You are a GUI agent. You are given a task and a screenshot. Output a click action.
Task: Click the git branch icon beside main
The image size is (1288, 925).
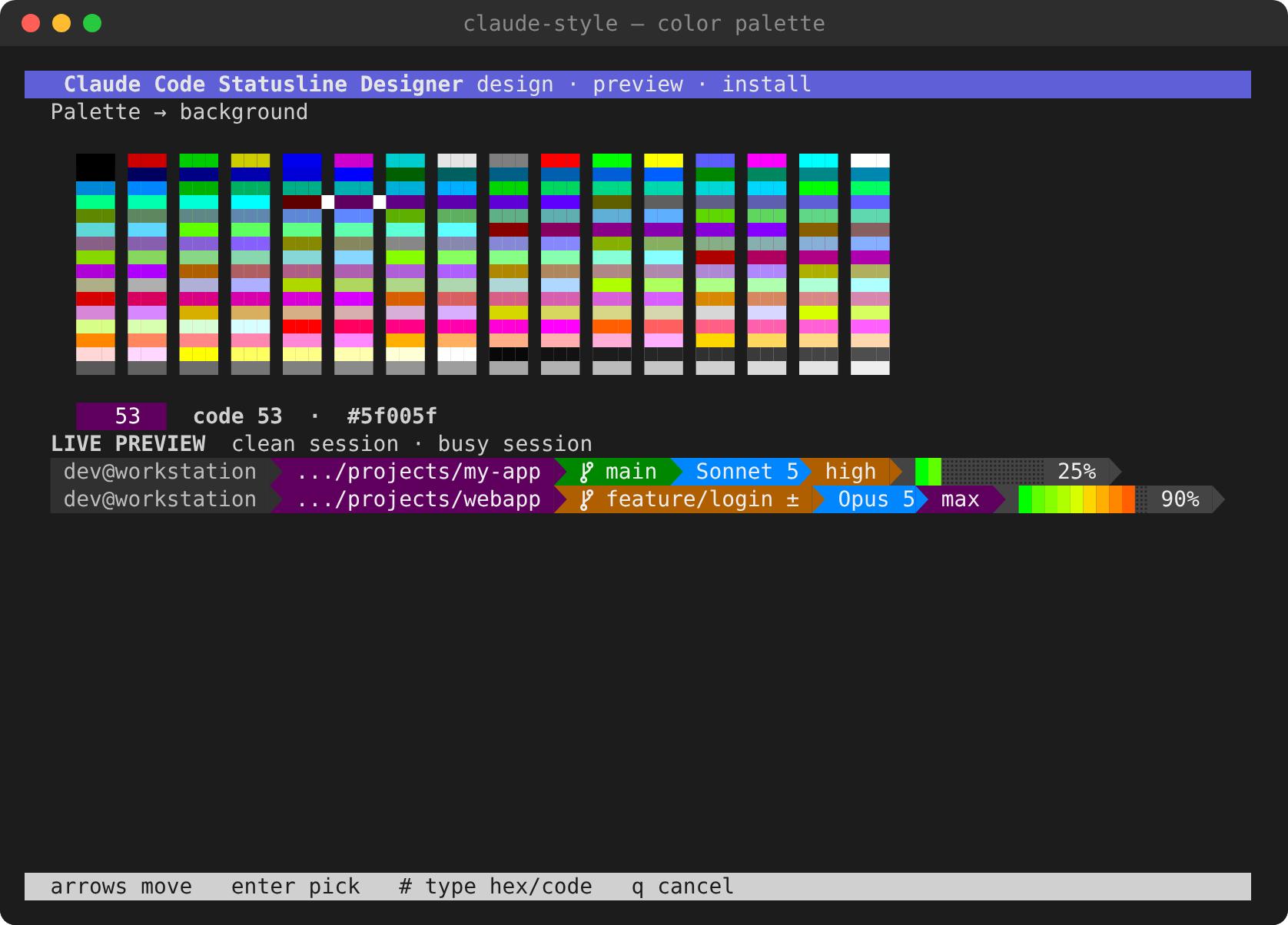click(x=586, y=472)
